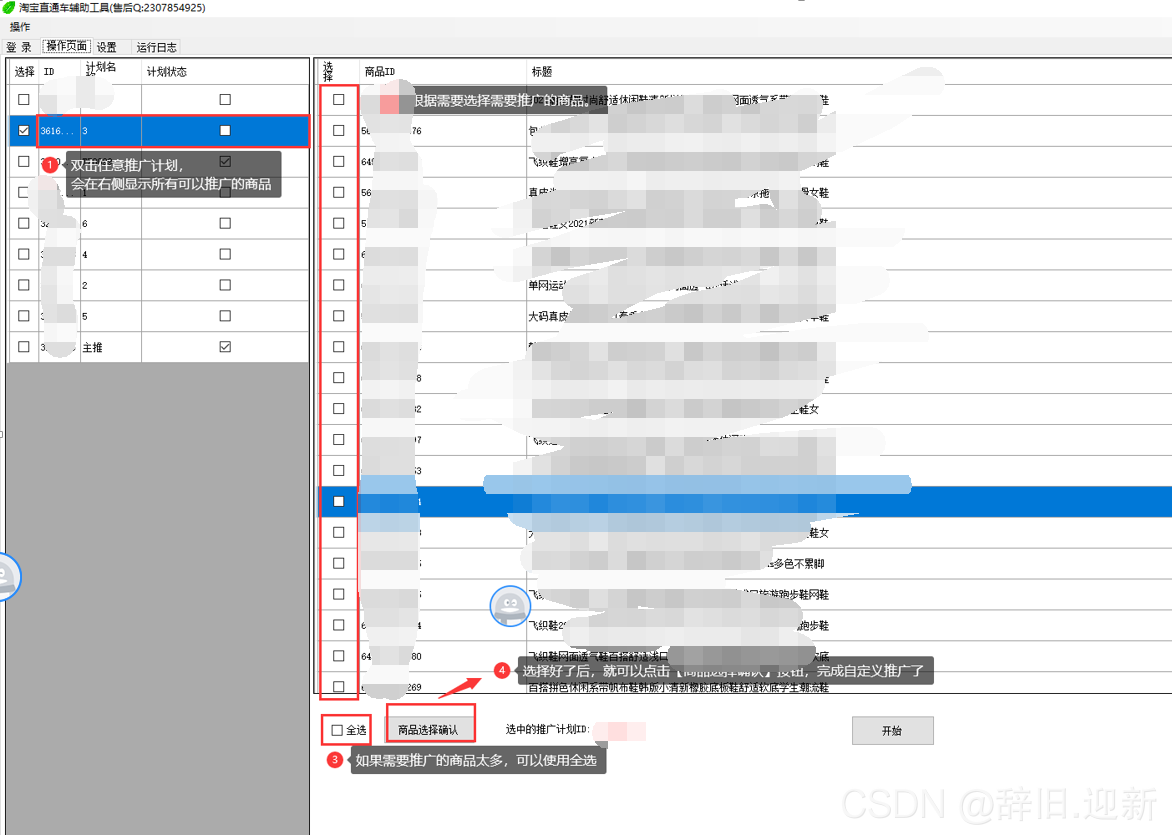
Task: Open the 操作 menu
Action: coord(20,27)
